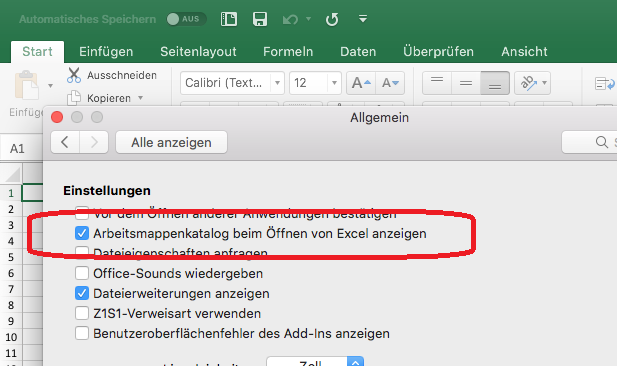The width and height of the screenshot is (617, 366).
Task: Open the customize quick access toolbar menu
Action: coord(363,18)
